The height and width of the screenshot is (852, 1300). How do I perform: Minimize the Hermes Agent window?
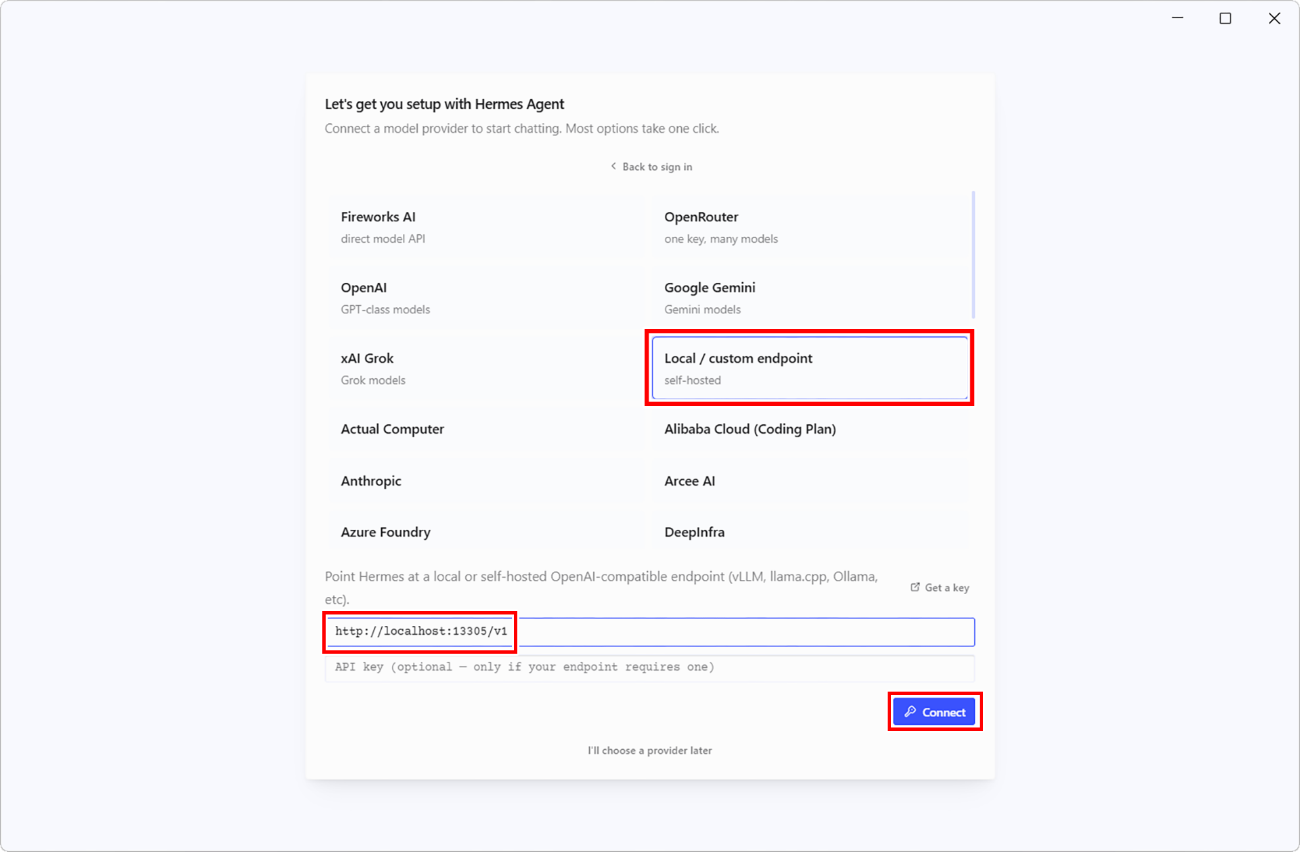1178,18
